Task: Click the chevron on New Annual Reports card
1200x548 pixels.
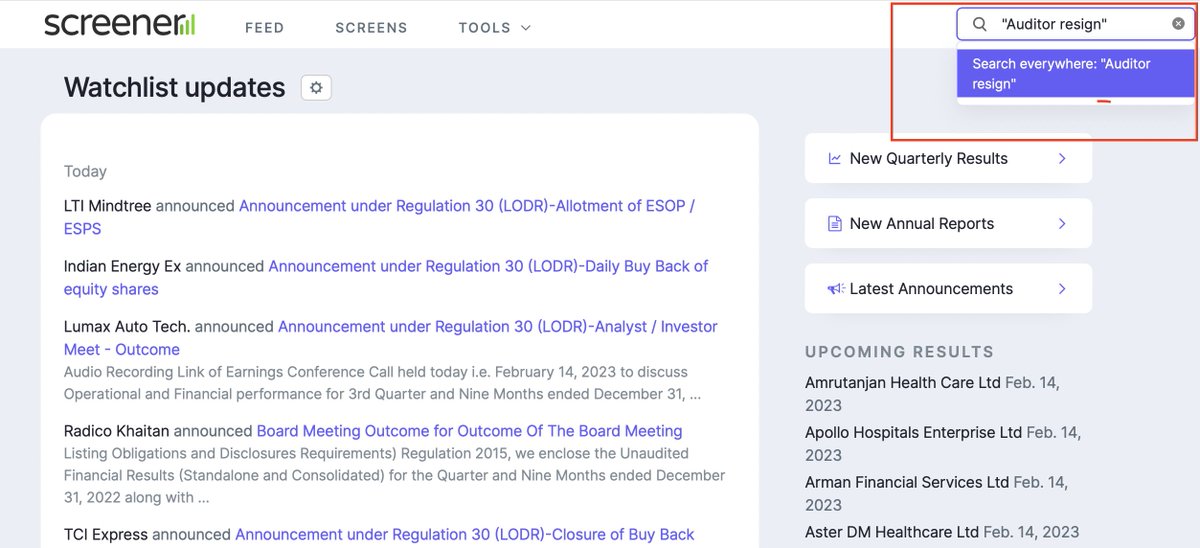Action: tap(1062, 223)
